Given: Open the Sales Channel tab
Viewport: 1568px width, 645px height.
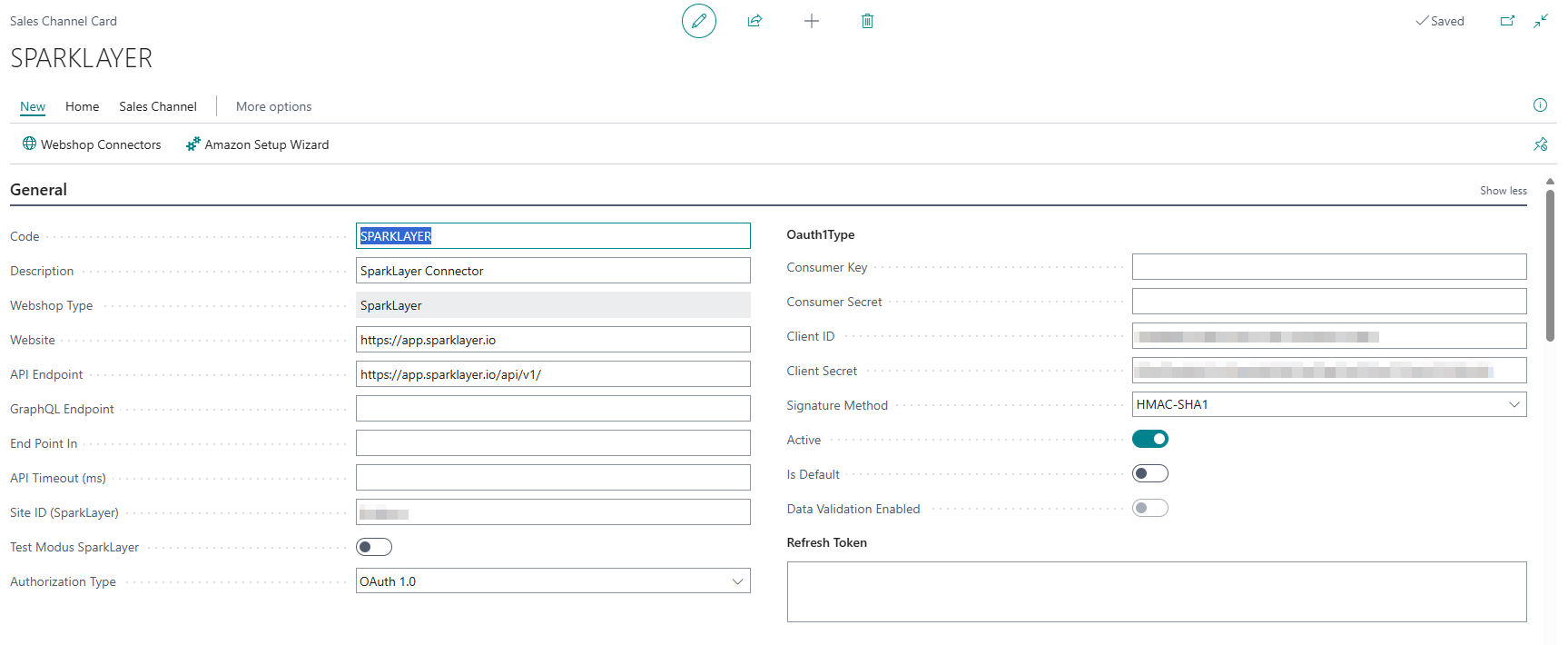Looking at the screenshot, I should (x=158, y=106).
